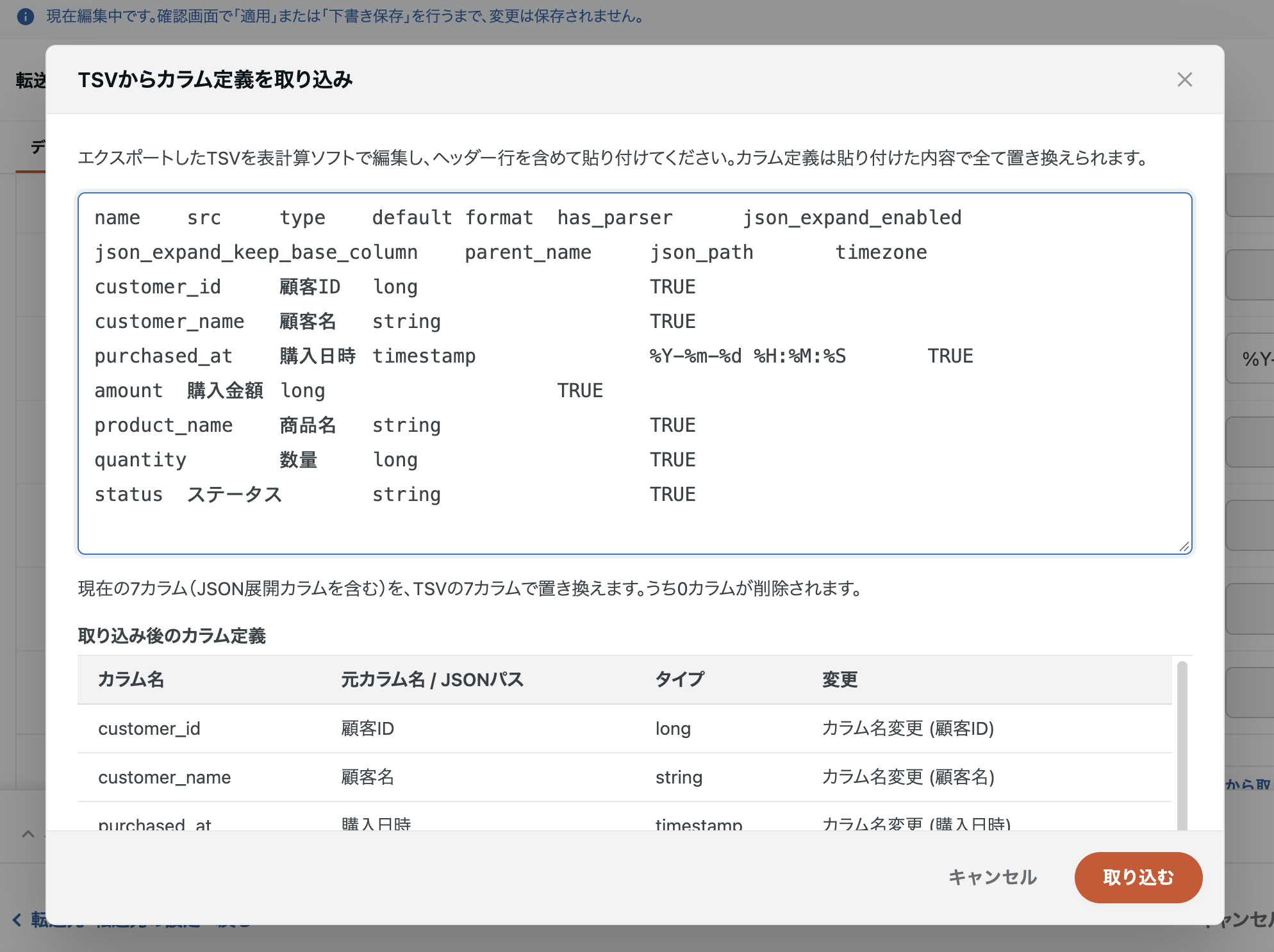Viewport: 1274px width, 952px height.
Task: Click the textarea resize handle corner
Action: [x=1184, y=546]
